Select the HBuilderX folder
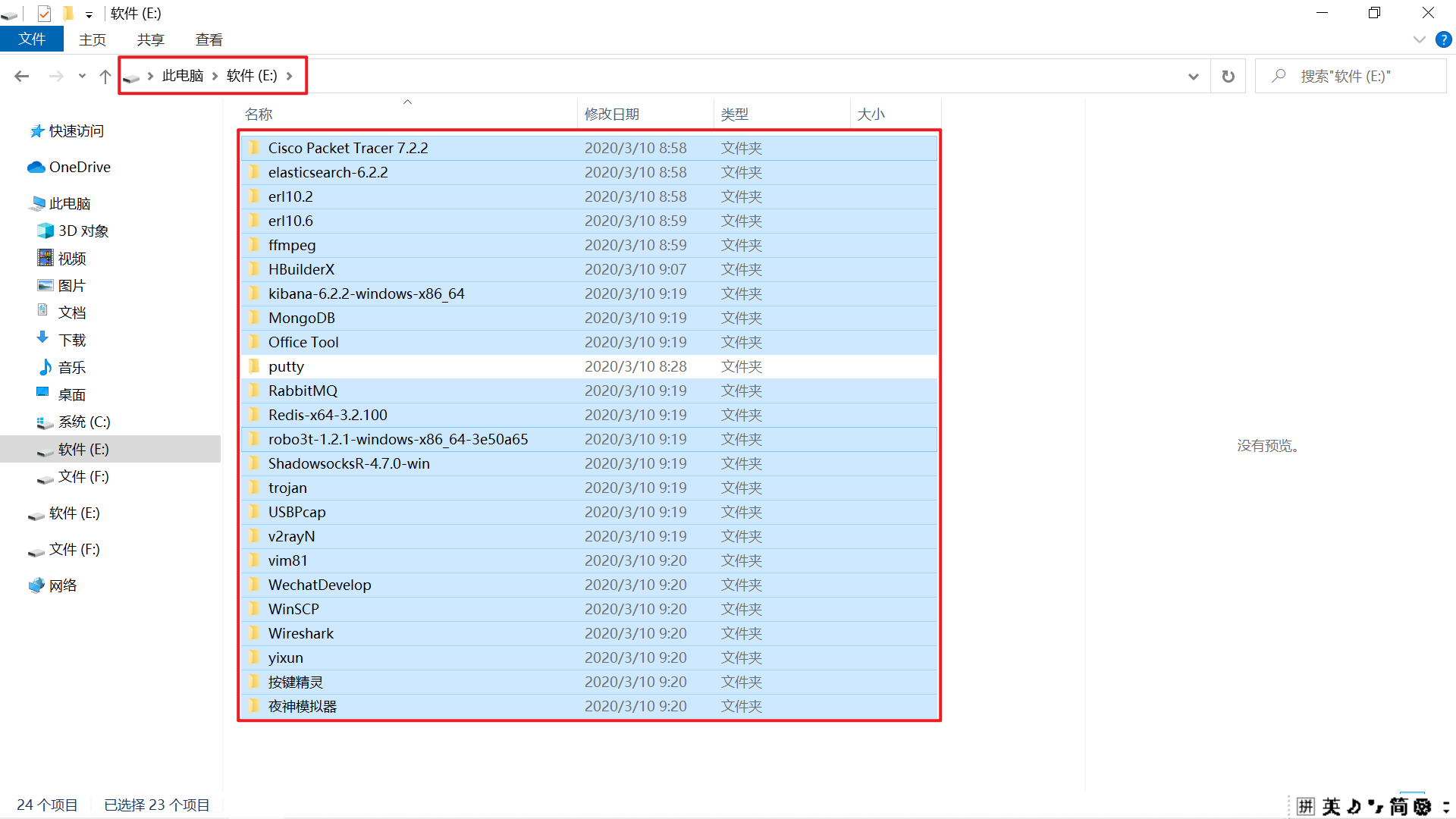This screenshot has width=1456, height=819. coord(589,269)
